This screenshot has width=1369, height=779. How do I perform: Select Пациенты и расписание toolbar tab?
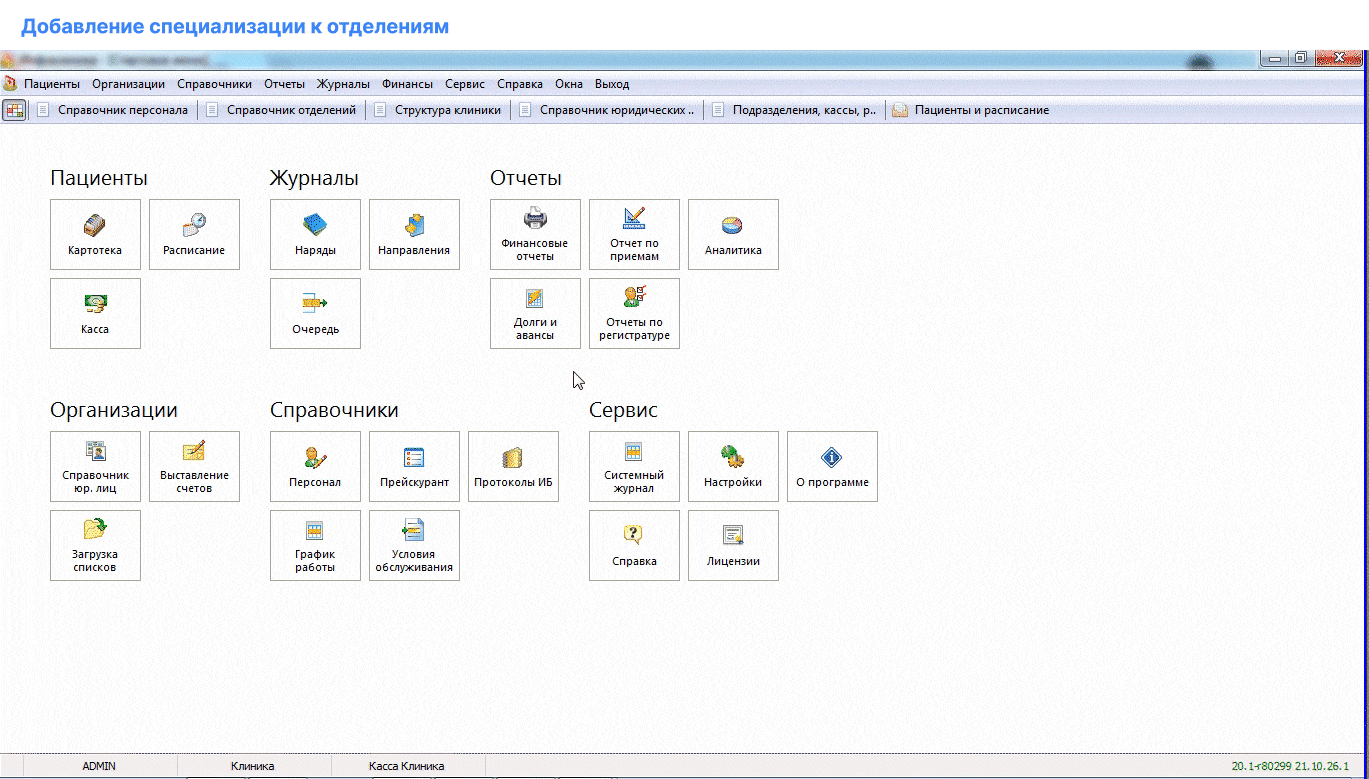(x=980, y=110)
